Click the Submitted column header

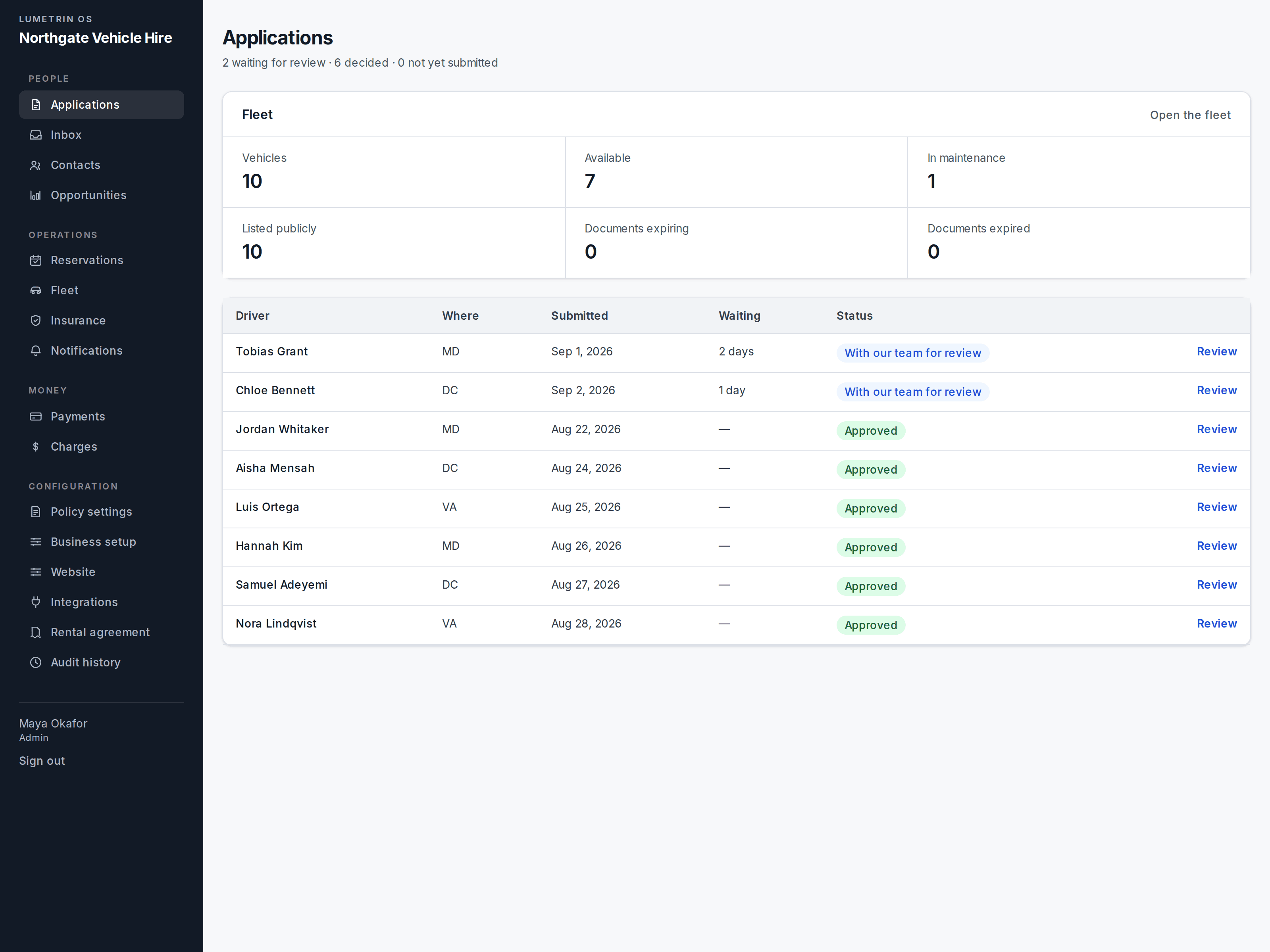click(x=579, y=316)
